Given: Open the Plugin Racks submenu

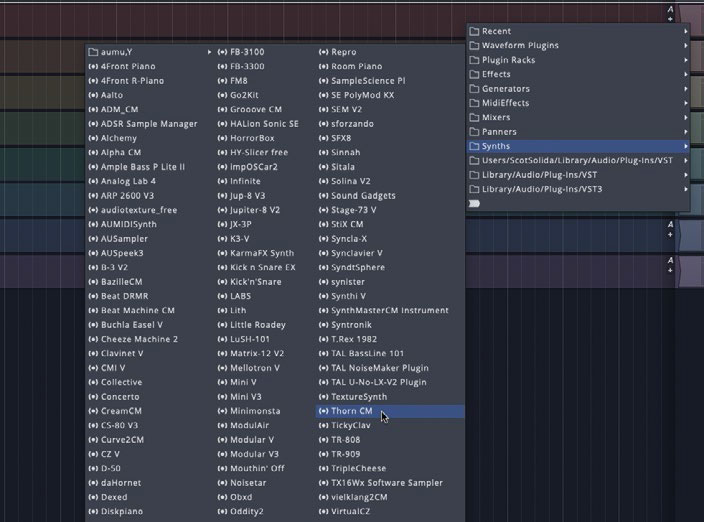Looking at the screenshot, I should 578,60.
